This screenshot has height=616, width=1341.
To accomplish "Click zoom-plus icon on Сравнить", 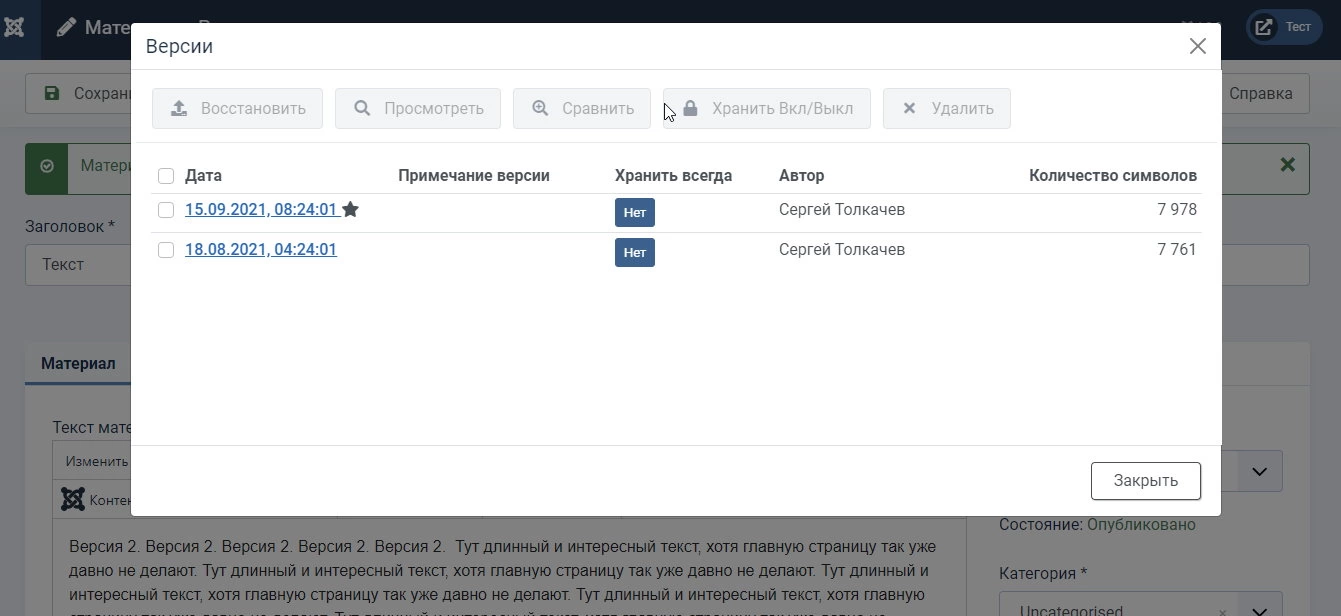I will (540, 108).
